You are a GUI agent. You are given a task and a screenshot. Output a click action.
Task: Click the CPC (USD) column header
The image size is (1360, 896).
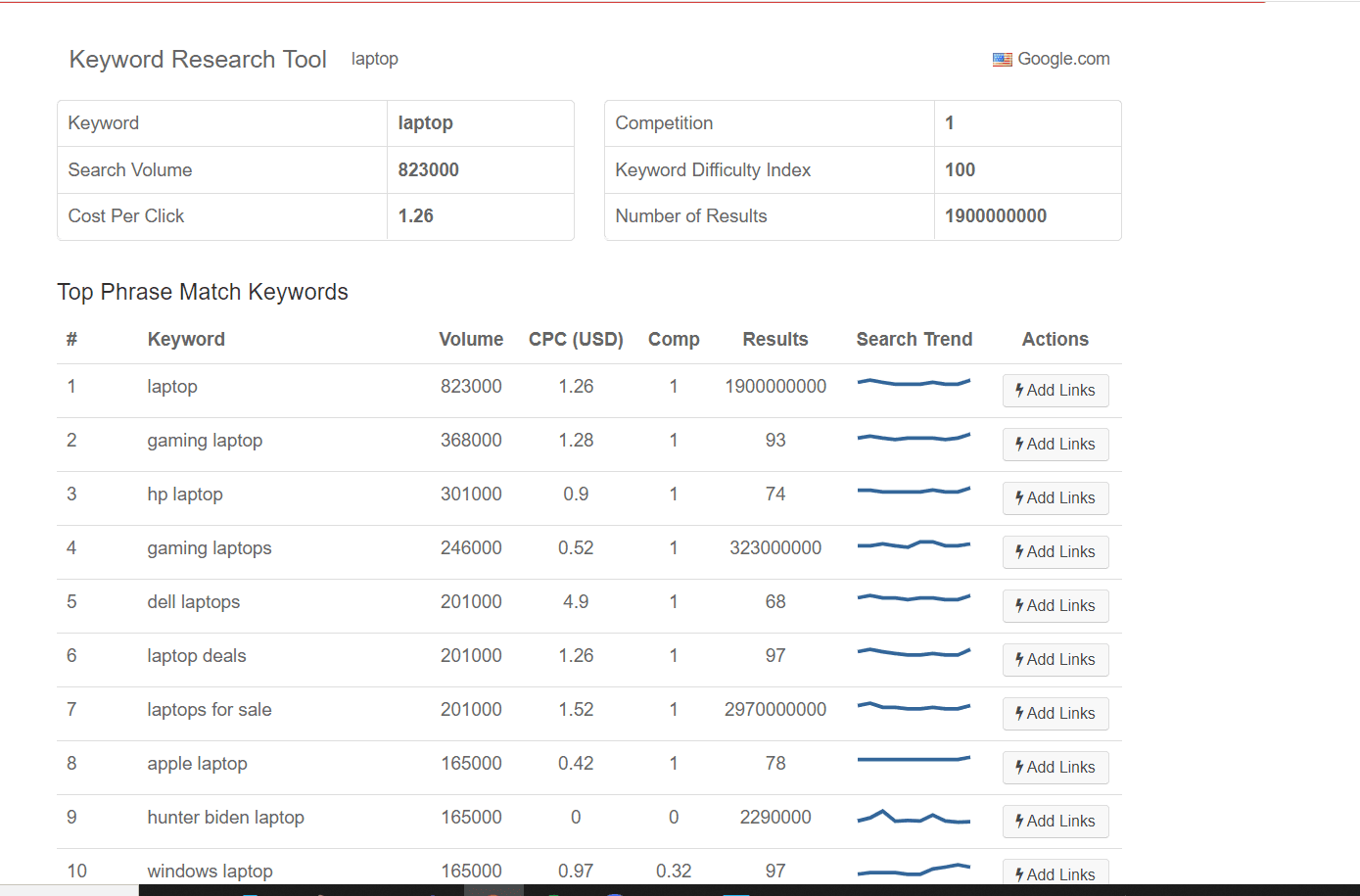click(576, 339)
